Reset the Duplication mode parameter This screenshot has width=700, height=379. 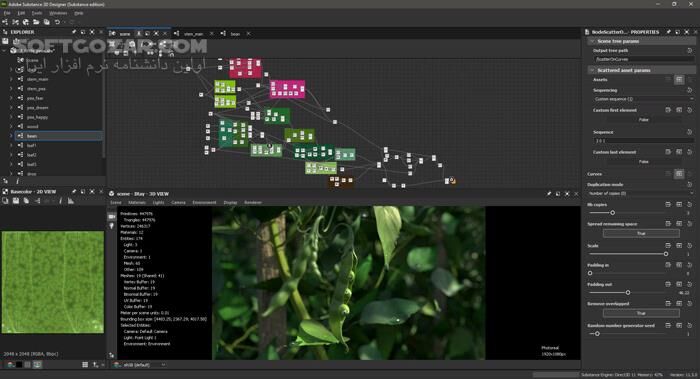[x=689, y=184]
